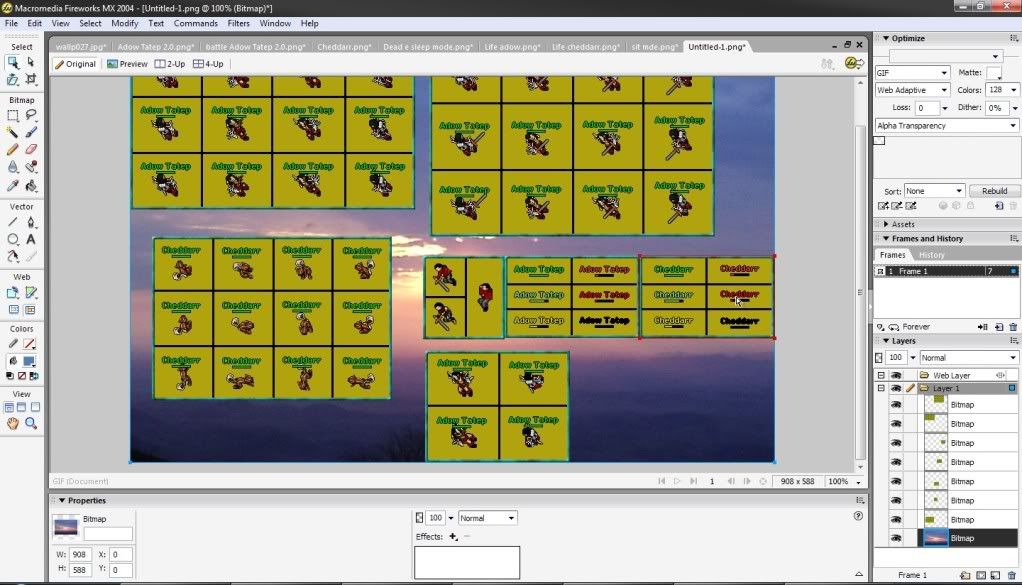Hide the selected bottom Bitmap layer
The width and height of the screenshot is (1022, 585).
[896, 538]
